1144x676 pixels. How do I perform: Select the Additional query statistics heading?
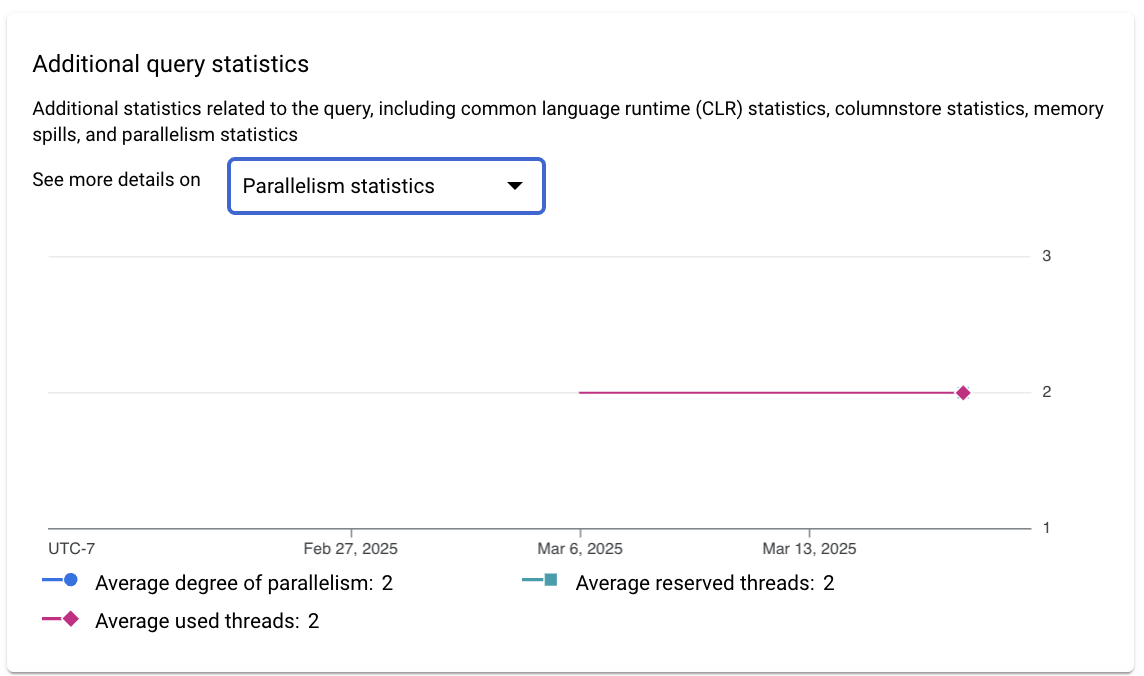[x=170, y=63]
